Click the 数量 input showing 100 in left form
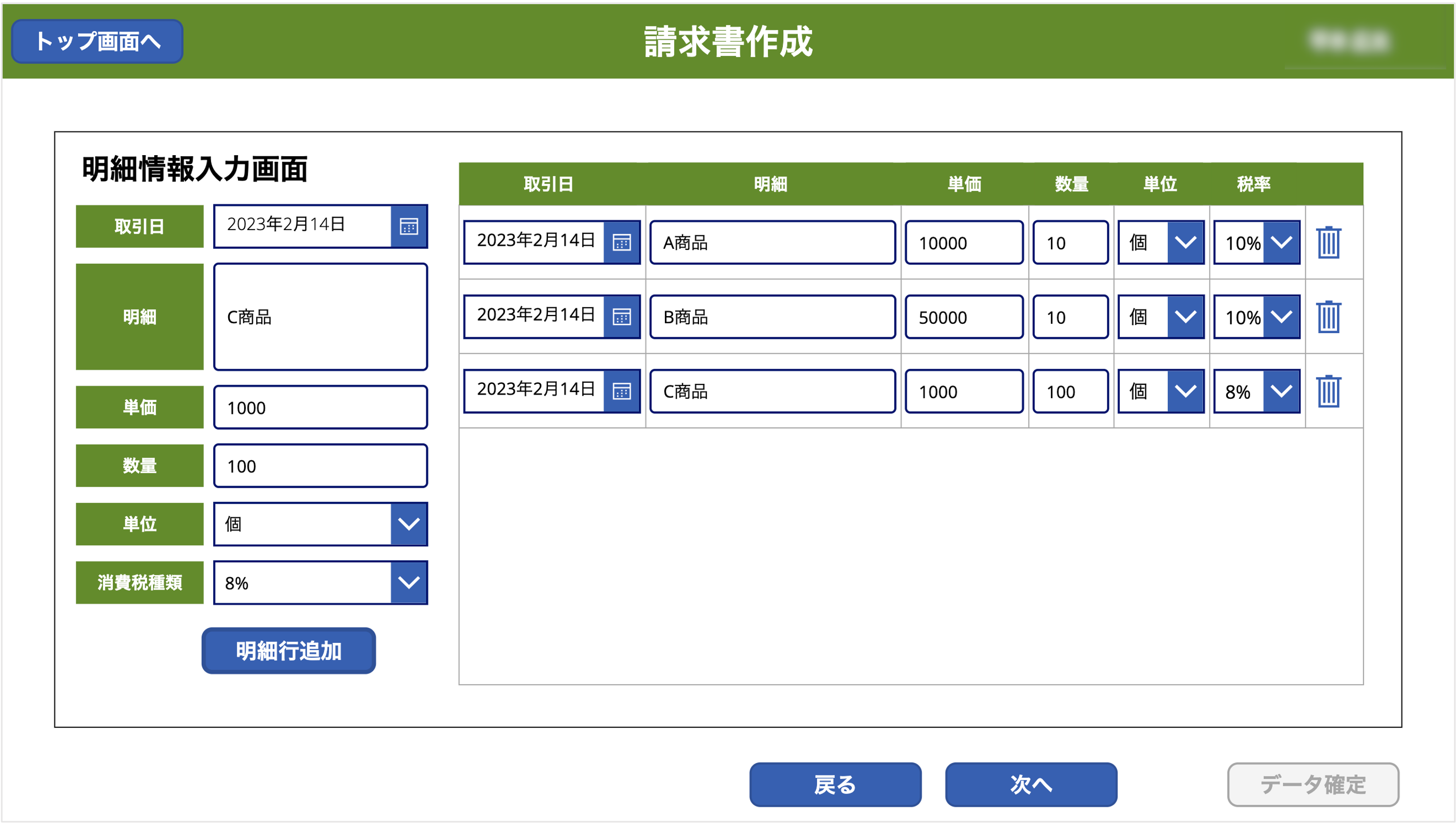1456x825 pixels. coord(320,466)
